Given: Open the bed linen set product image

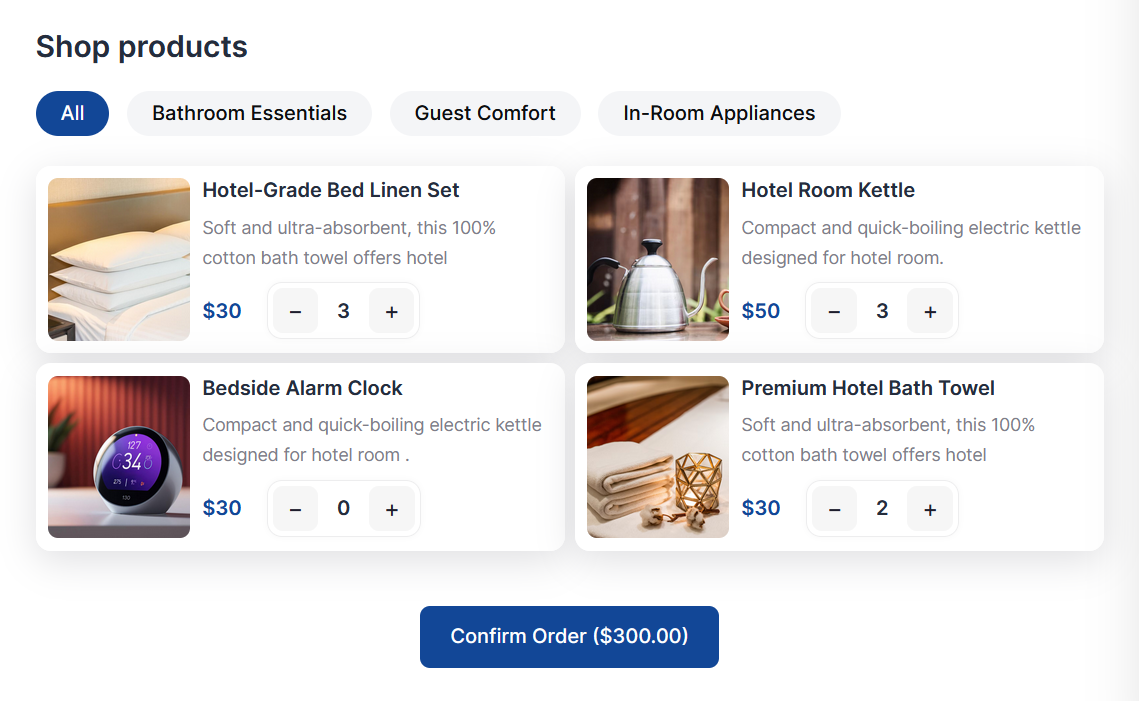Looking at the screenshot, I should pyautogui.click(x=119, y=259).
